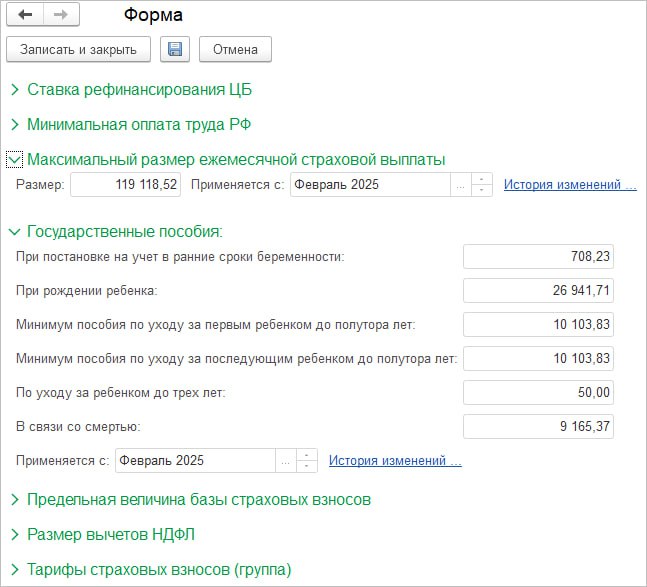Click the Отмена button

[235, 50]
